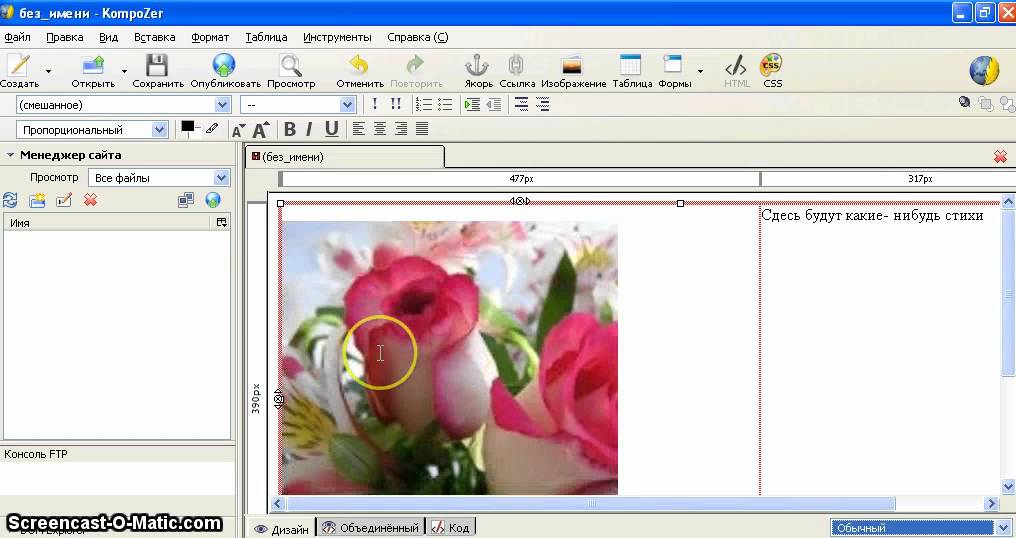Screen dimensions: 1016x538
Task: Align text to the right
Action: coord(401,129)
